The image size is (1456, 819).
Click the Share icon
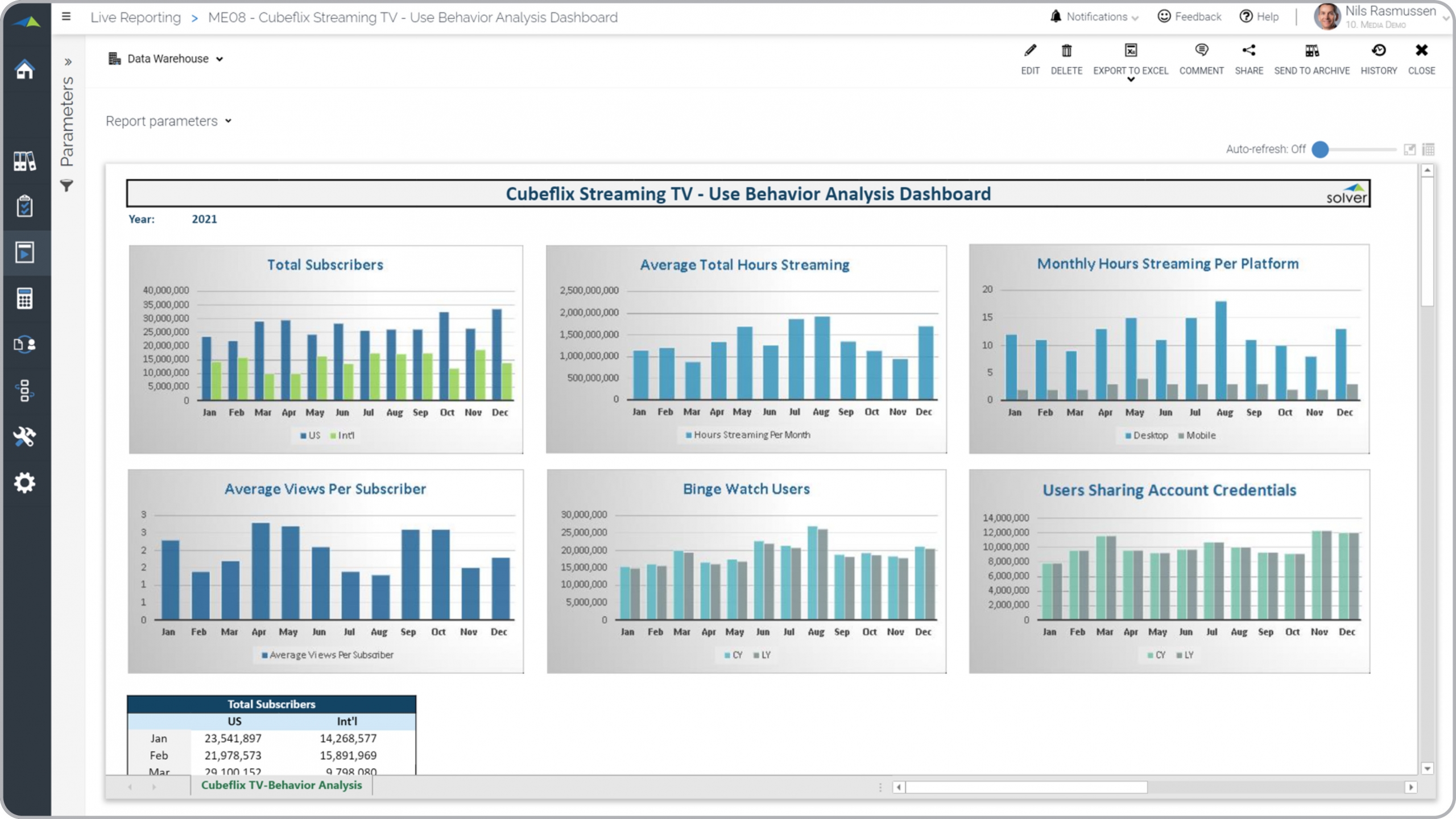[1249, 51]
